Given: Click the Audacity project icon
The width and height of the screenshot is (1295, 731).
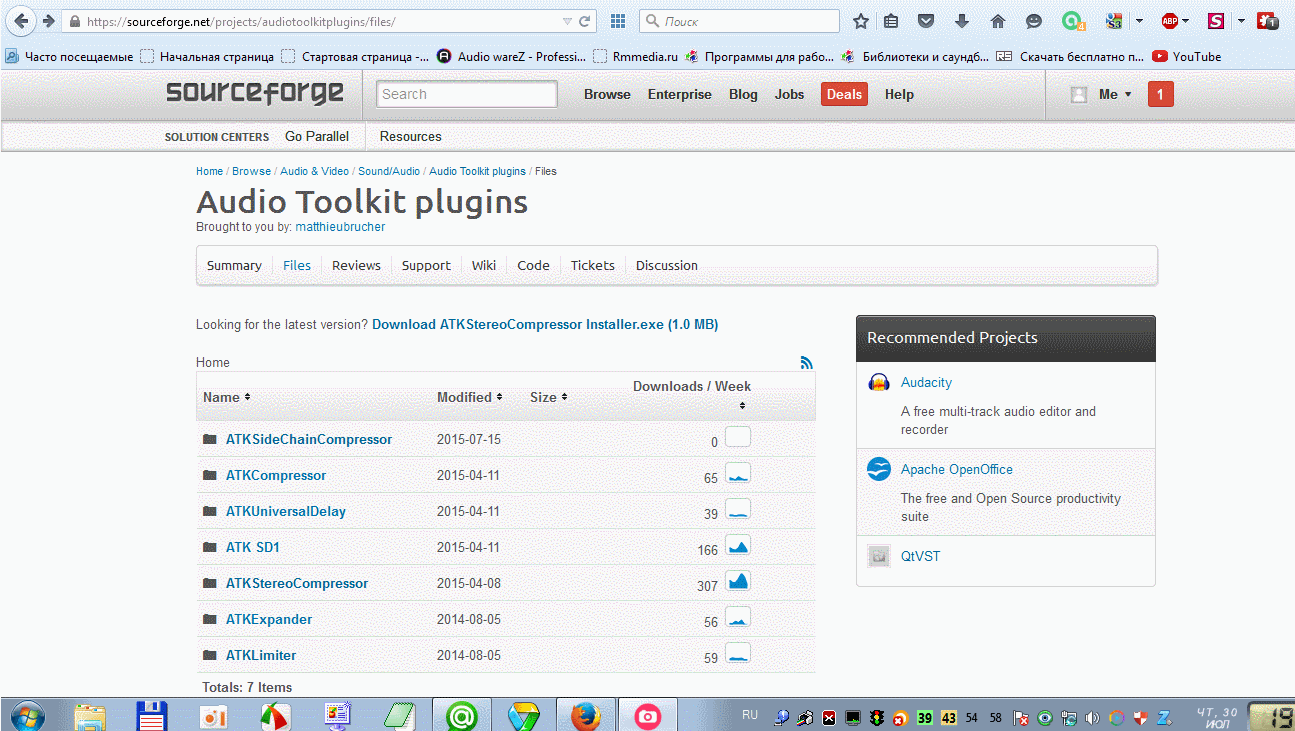Looking at the screenshot, I should pyautogui.click(x=879, y=383).
